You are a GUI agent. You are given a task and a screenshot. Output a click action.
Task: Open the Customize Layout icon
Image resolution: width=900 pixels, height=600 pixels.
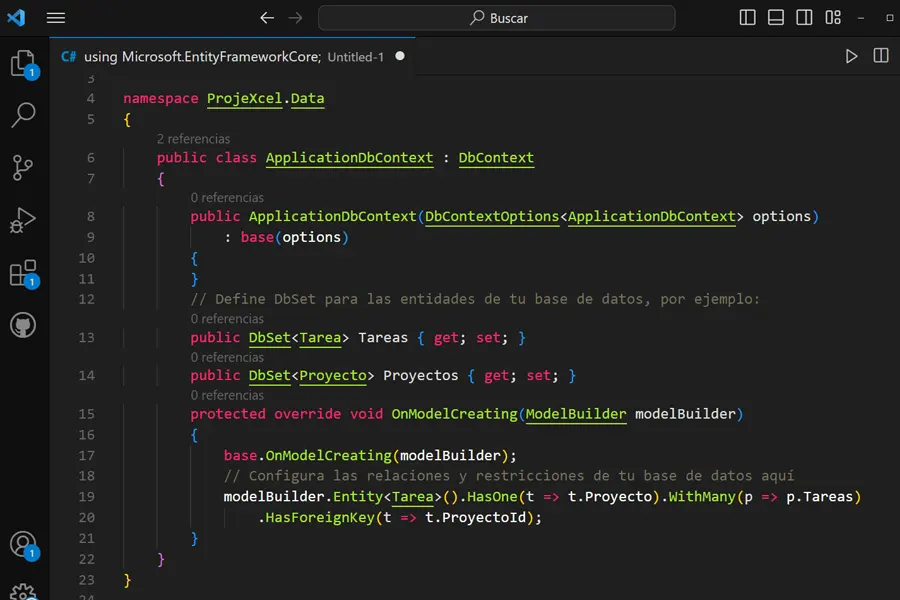point(833,18)
